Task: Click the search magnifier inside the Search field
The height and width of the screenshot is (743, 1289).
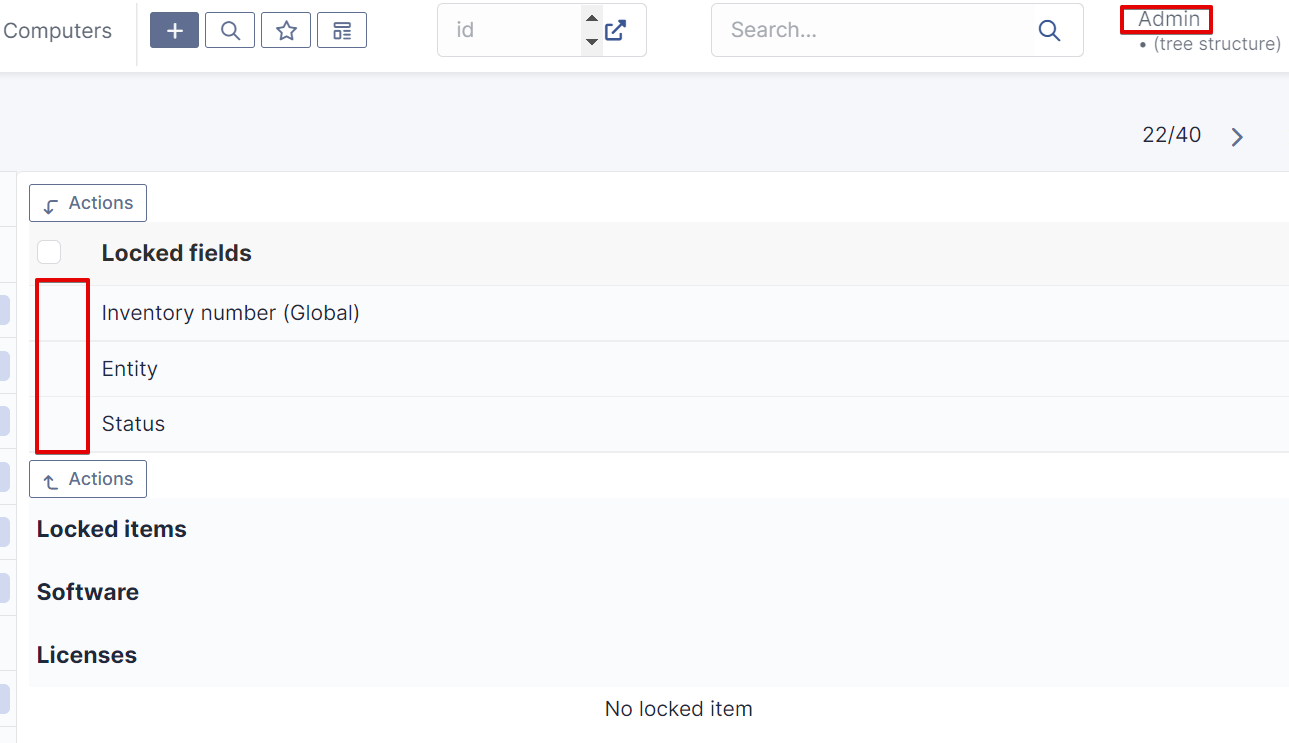Action: point(1048,30)
